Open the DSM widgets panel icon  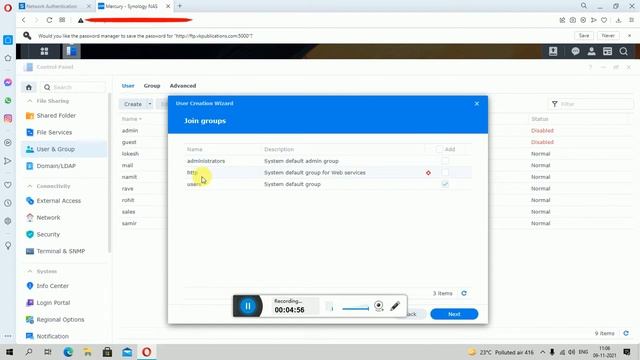click(x=607, y=51)
